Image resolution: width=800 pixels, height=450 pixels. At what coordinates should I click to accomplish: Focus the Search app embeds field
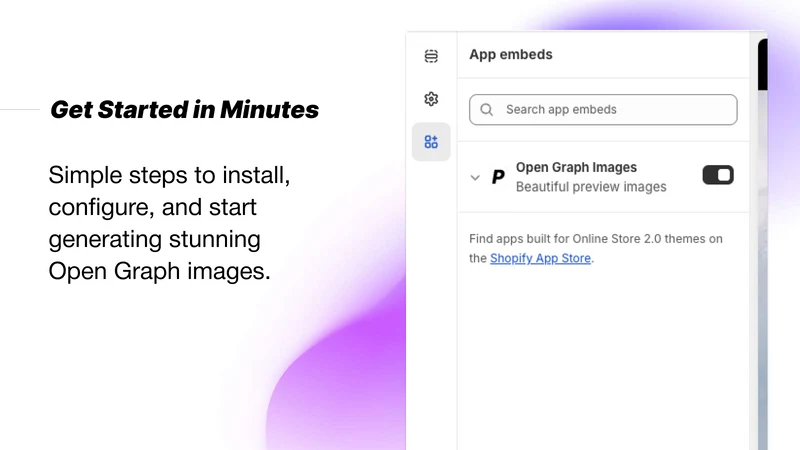pyautogui.click(x=603, y=110)
